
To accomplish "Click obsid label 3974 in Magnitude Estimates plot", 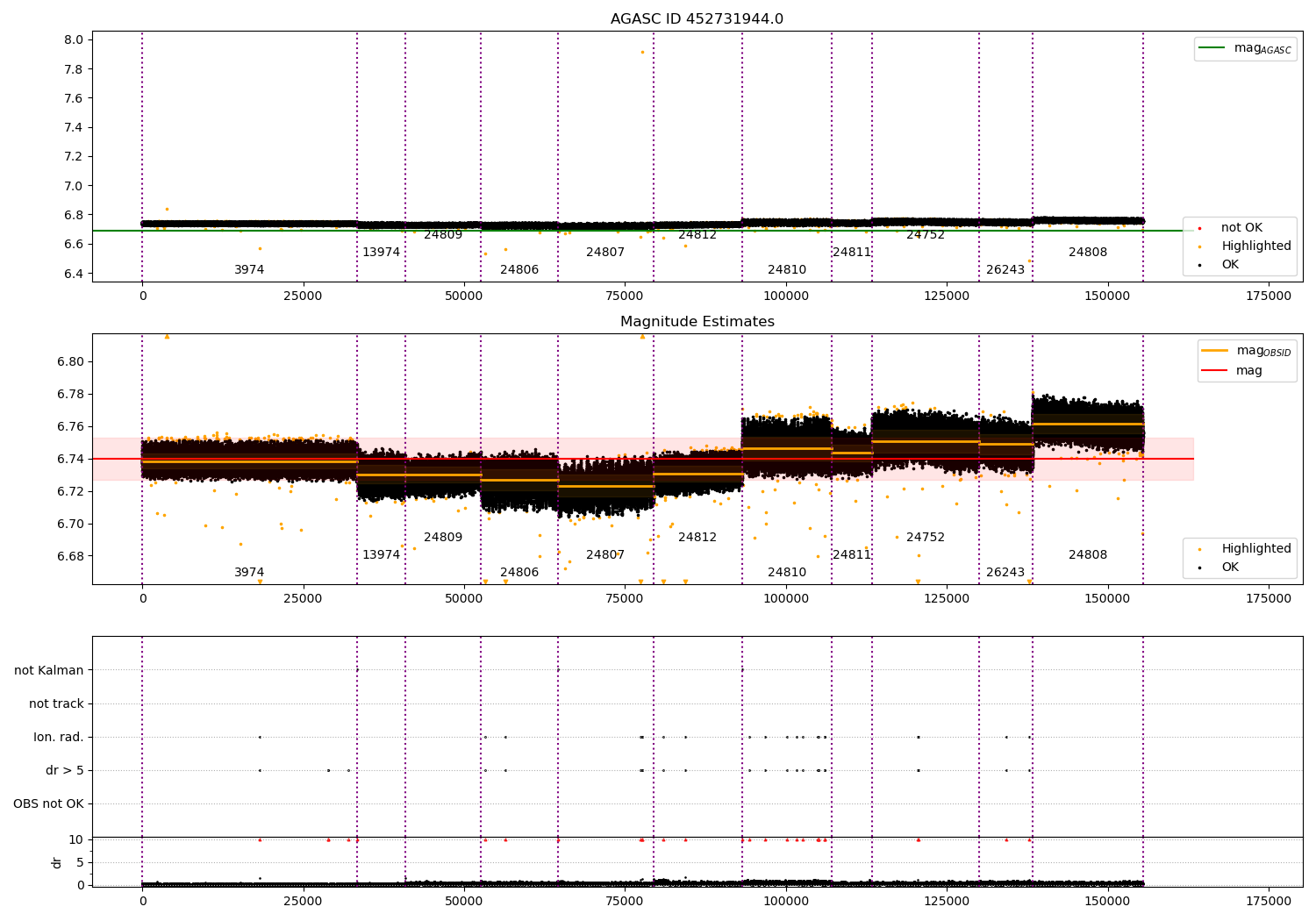I will (x=249, y=572).
